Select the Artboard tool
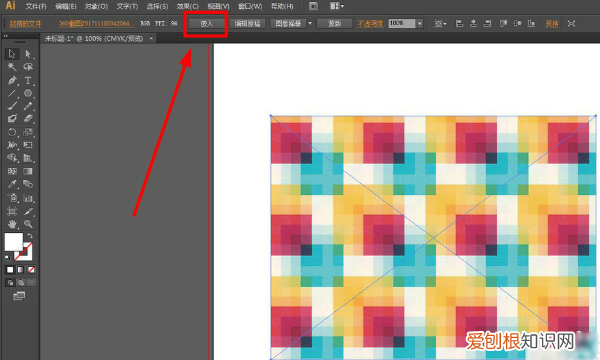The image size is (600, 360). (12, 211)
